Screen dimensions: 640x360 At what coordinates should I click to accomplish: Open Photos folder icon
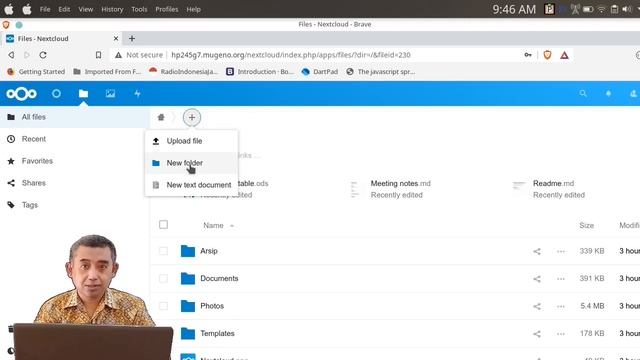188,306
